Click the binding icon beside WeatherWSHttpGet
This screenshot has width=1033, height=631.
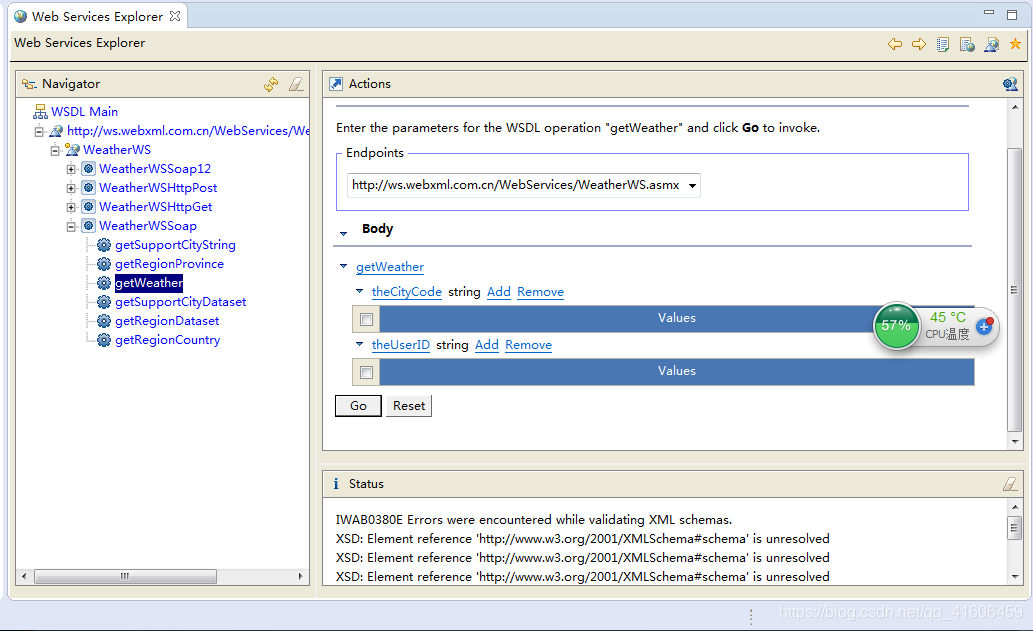(88, 207)
